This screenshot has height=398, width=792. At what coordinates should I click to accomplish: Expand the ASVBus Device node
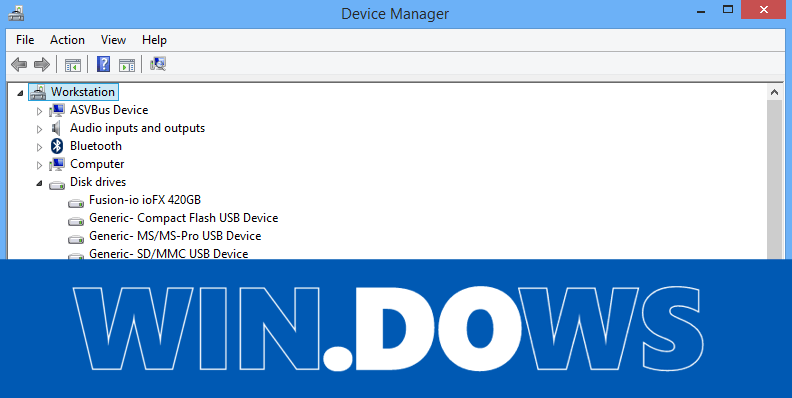[39, 111]
